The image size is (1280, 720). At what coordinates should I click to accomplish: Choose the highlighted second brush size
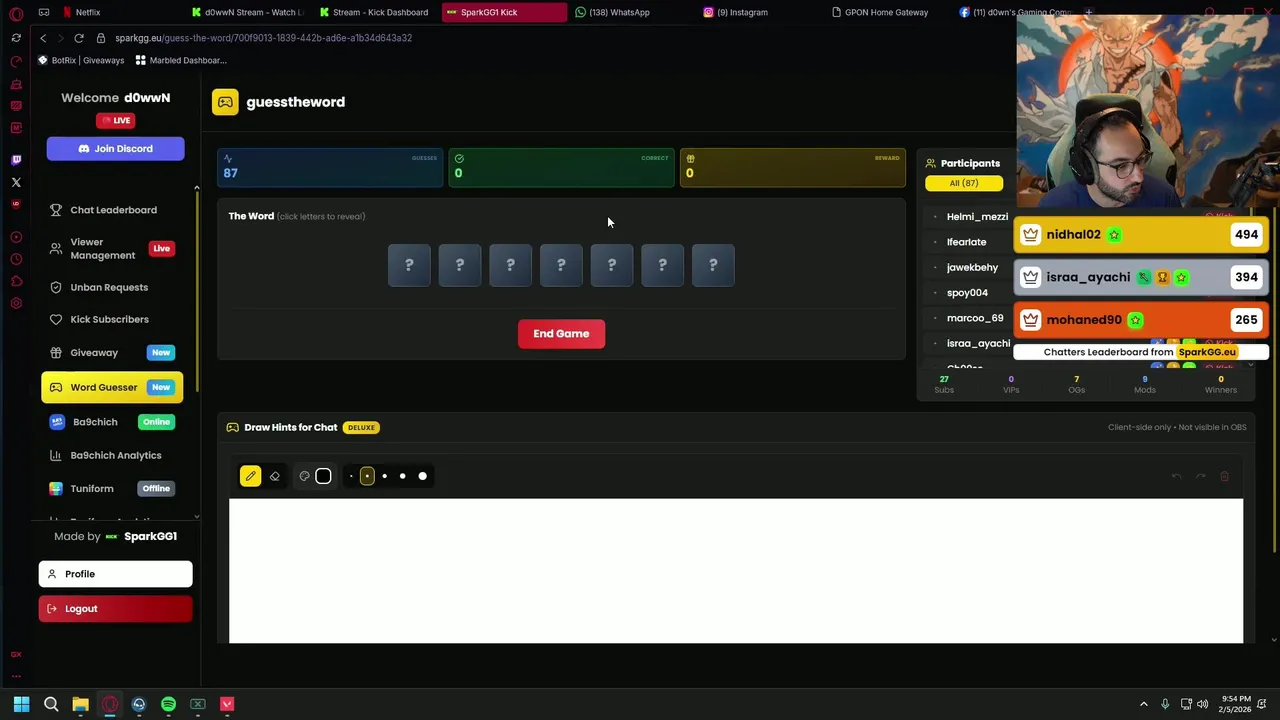(x=367, y=476)
